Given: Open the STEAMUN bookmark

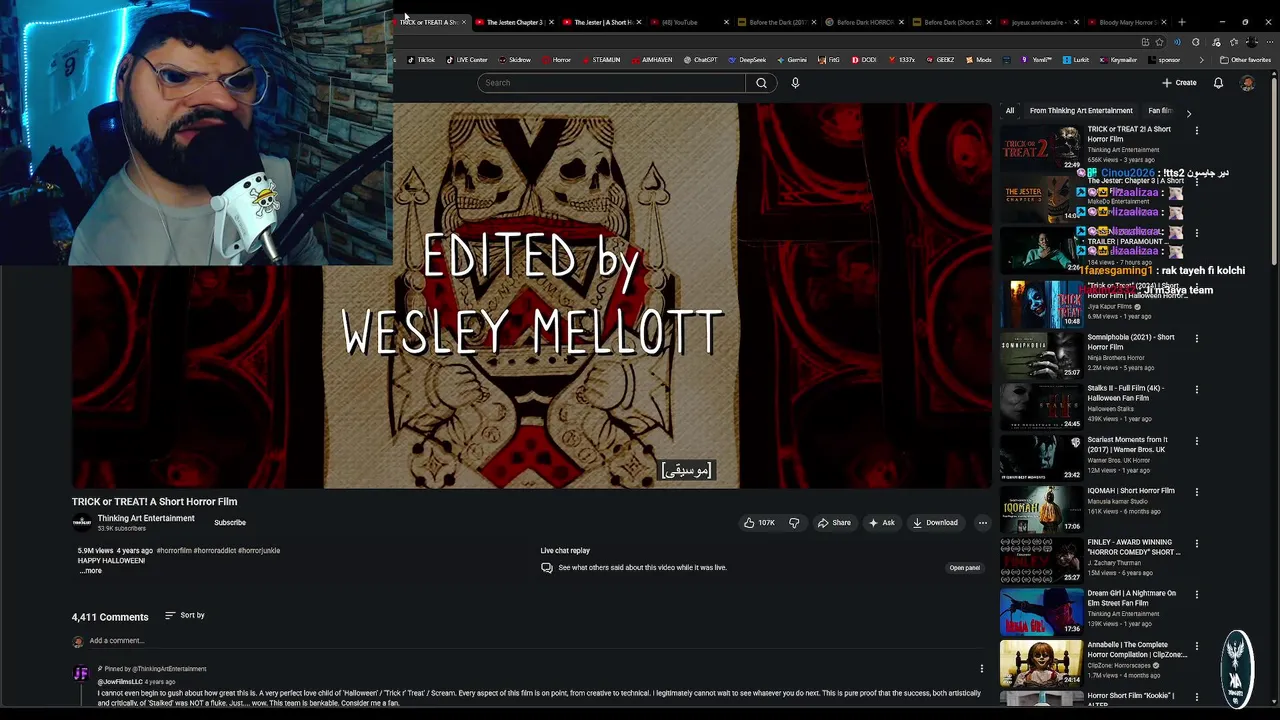Looking at the screenshot, I should click(x=601, y=60).
